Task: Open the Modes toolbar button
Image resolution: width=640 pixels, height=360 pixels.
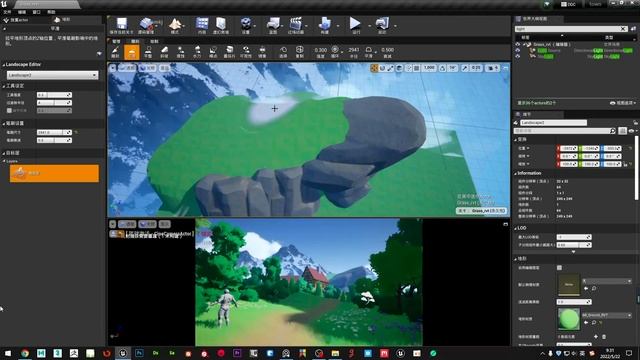Action: click(x=175, y=26)
